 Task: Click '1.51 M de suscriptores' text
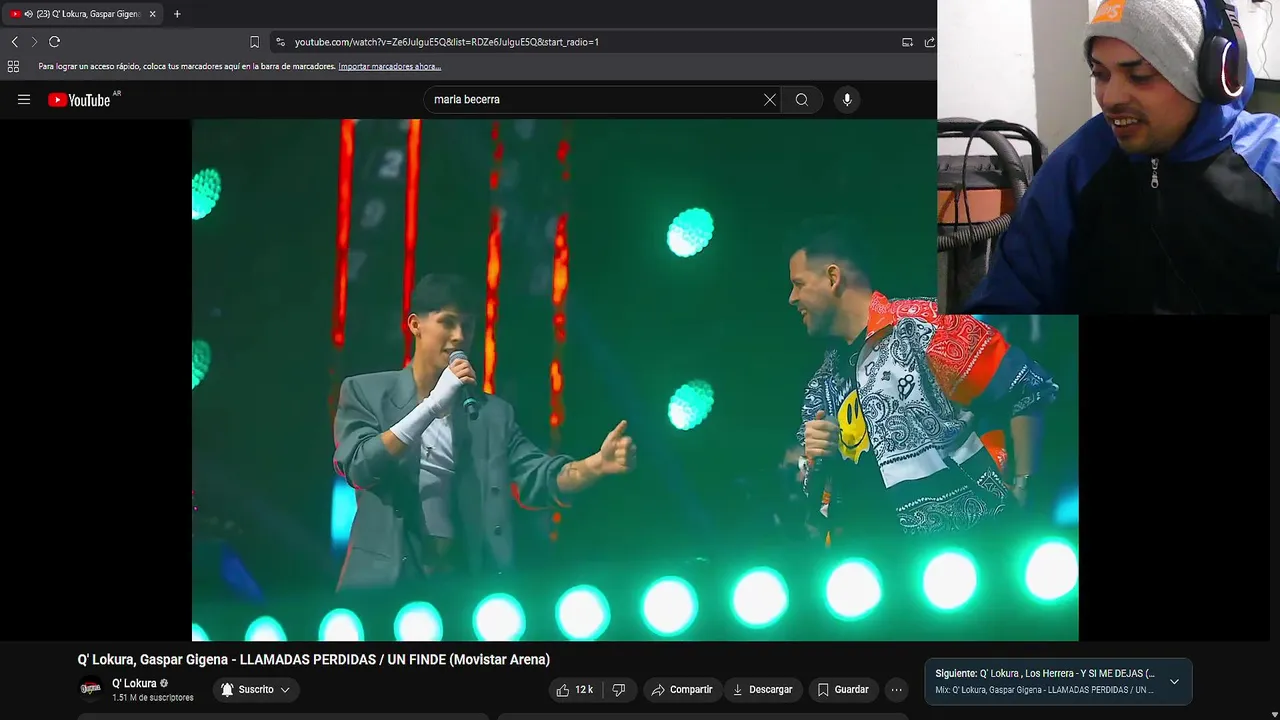tap(153, 698)
